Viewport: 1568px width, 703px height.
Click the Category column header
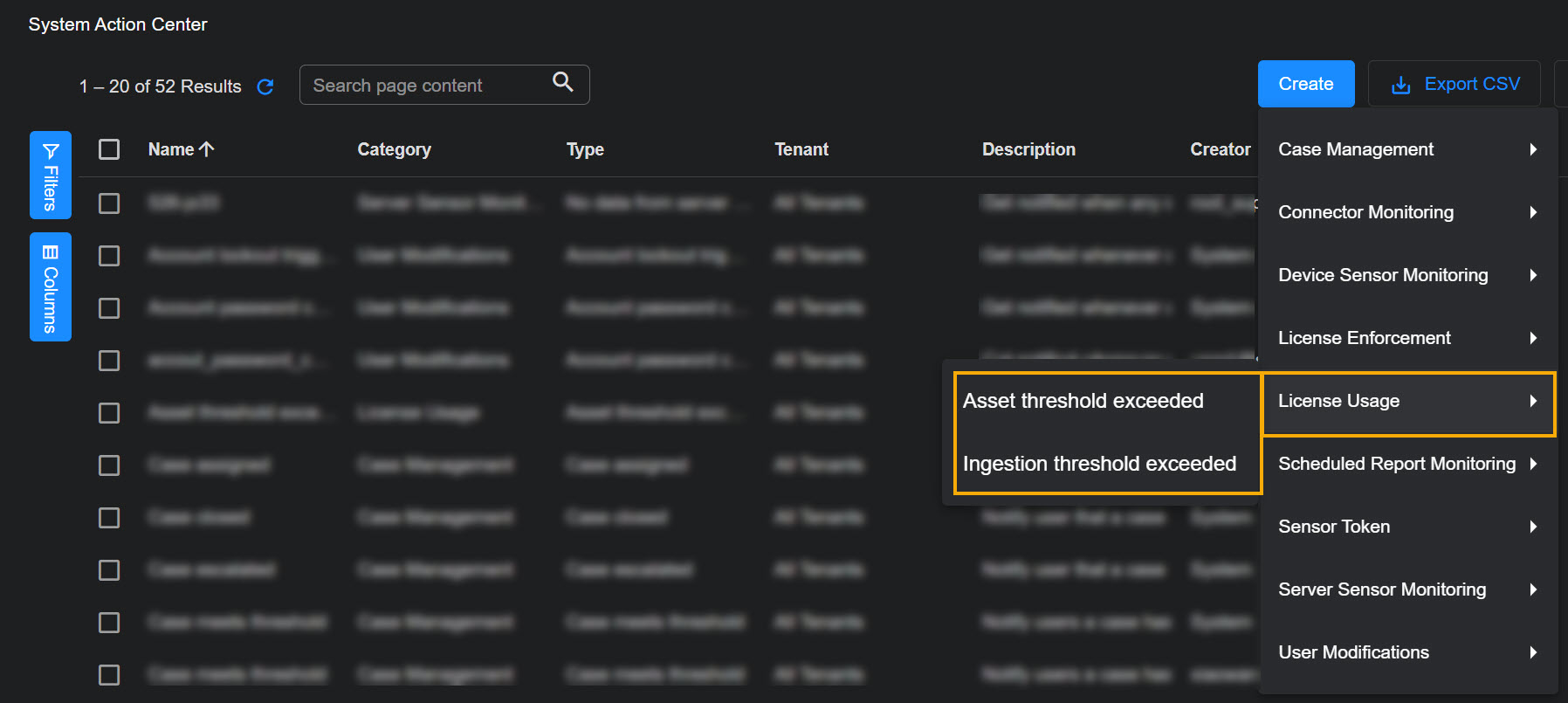tap(394, 149)
